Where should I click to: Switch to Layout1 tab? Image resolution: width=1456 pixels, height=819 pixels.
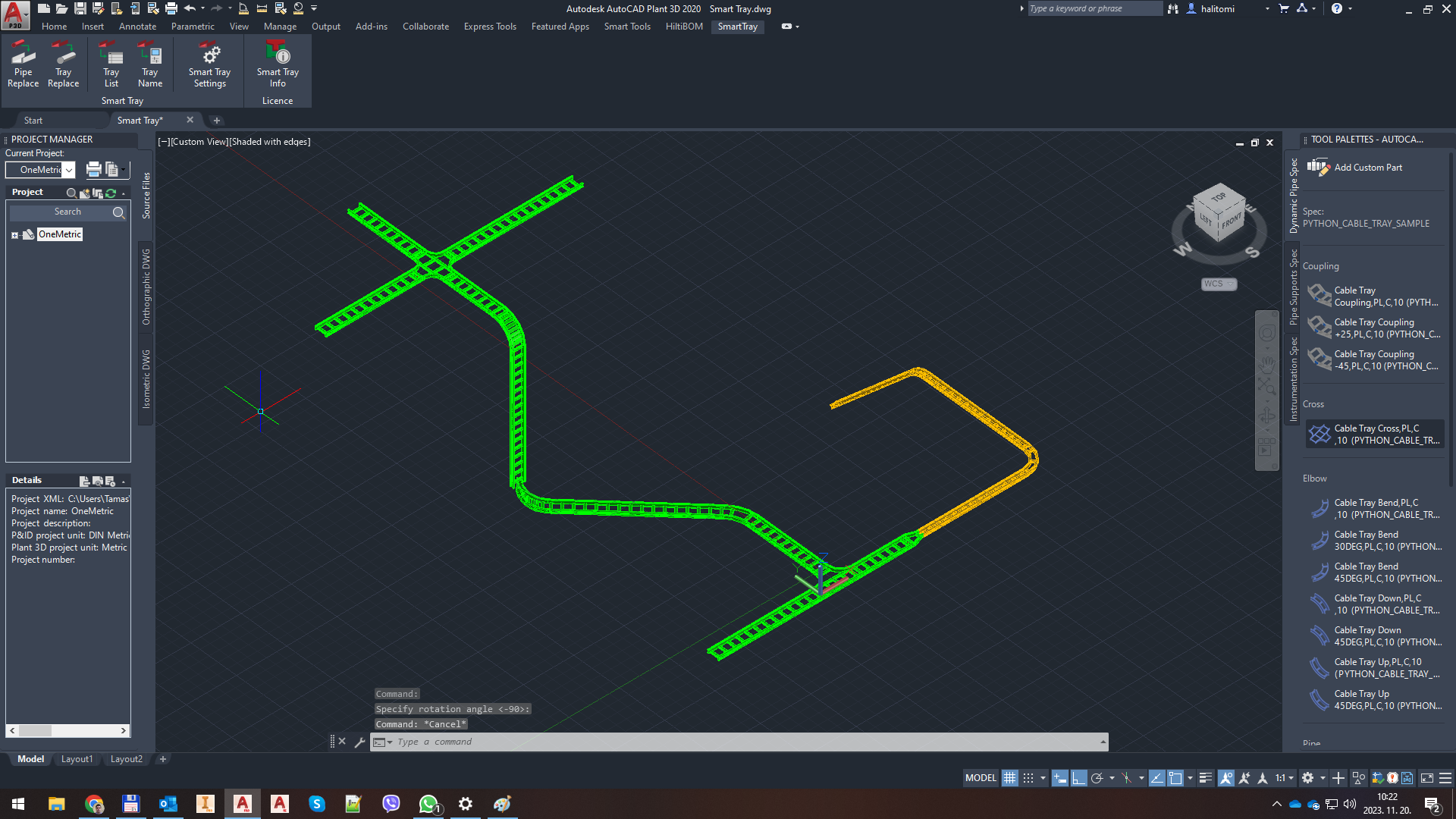pyautogui.click(x=77, y=759)
